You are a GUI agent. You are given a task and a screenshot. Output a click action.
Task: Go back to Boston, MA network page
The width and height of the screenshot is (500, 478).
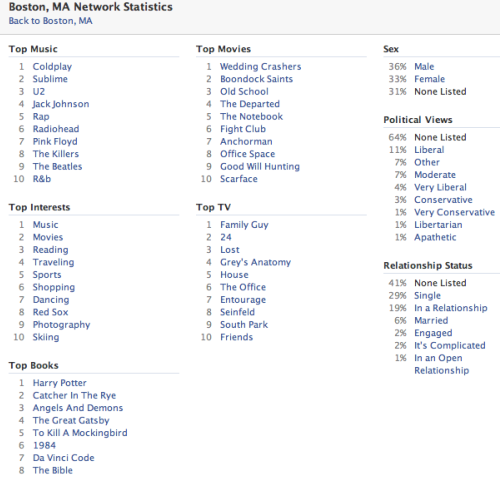(50, 21)
